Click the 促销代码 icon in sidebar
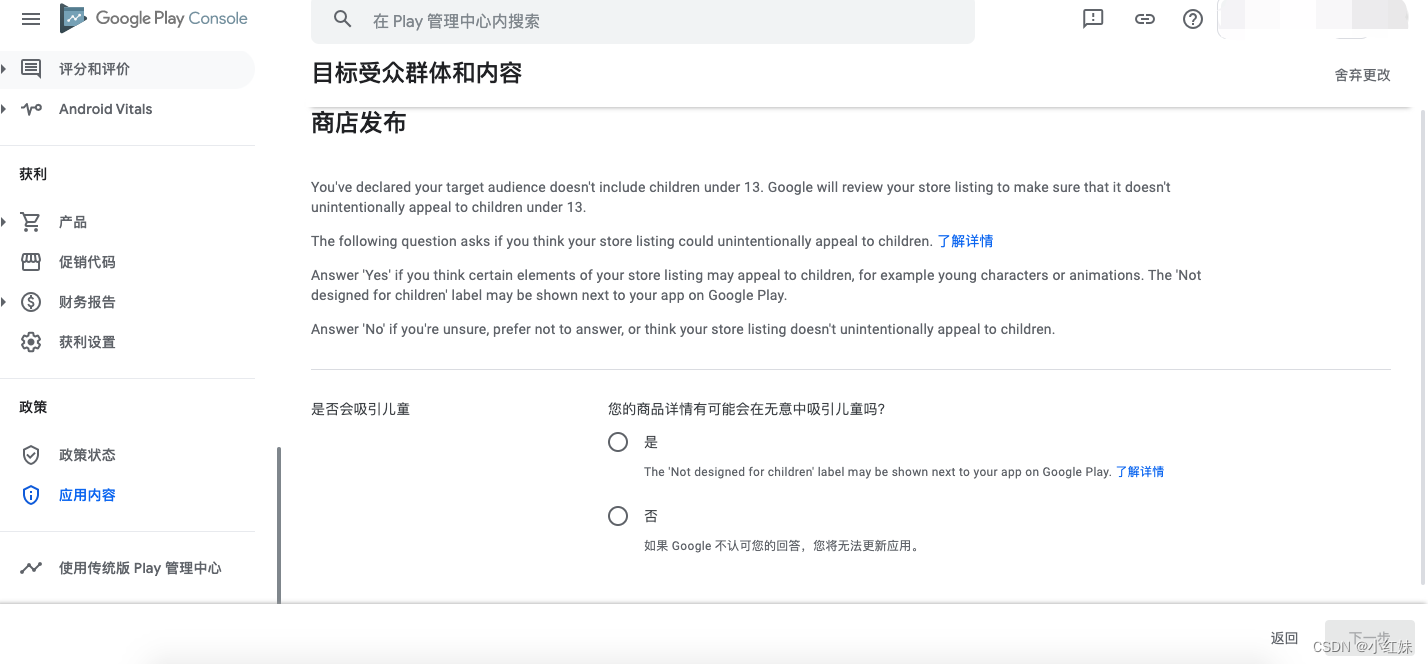Screen dimensions: 1428x664 (31, 261)
